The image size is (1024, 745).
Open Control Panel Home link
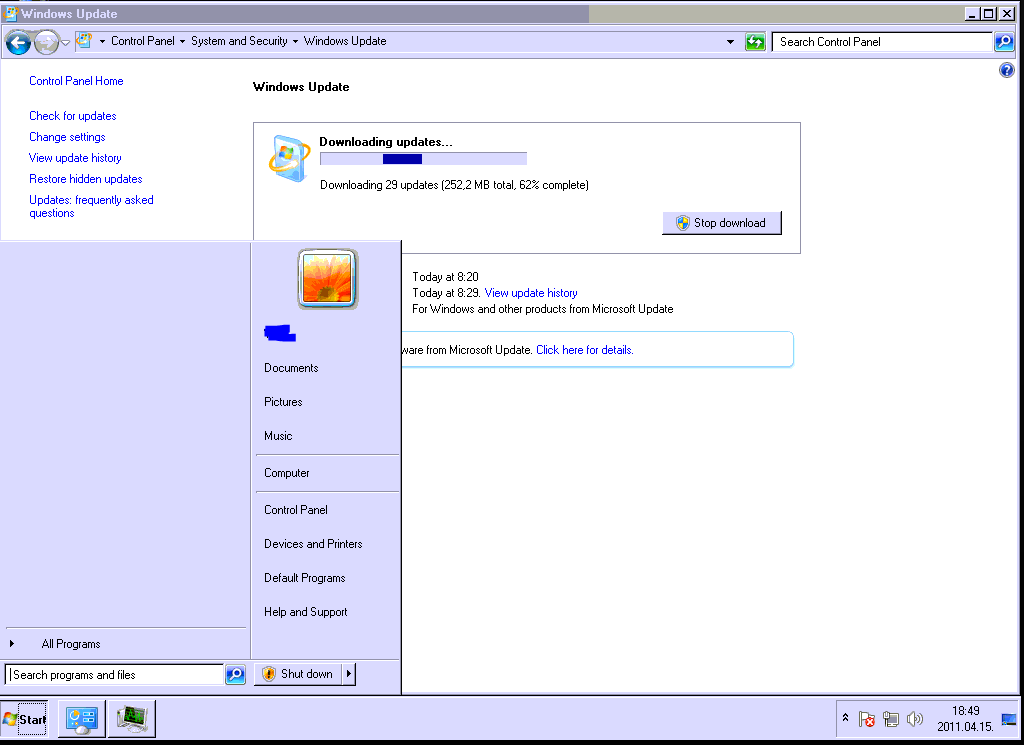pyautogui.click(x=76, y=81)
